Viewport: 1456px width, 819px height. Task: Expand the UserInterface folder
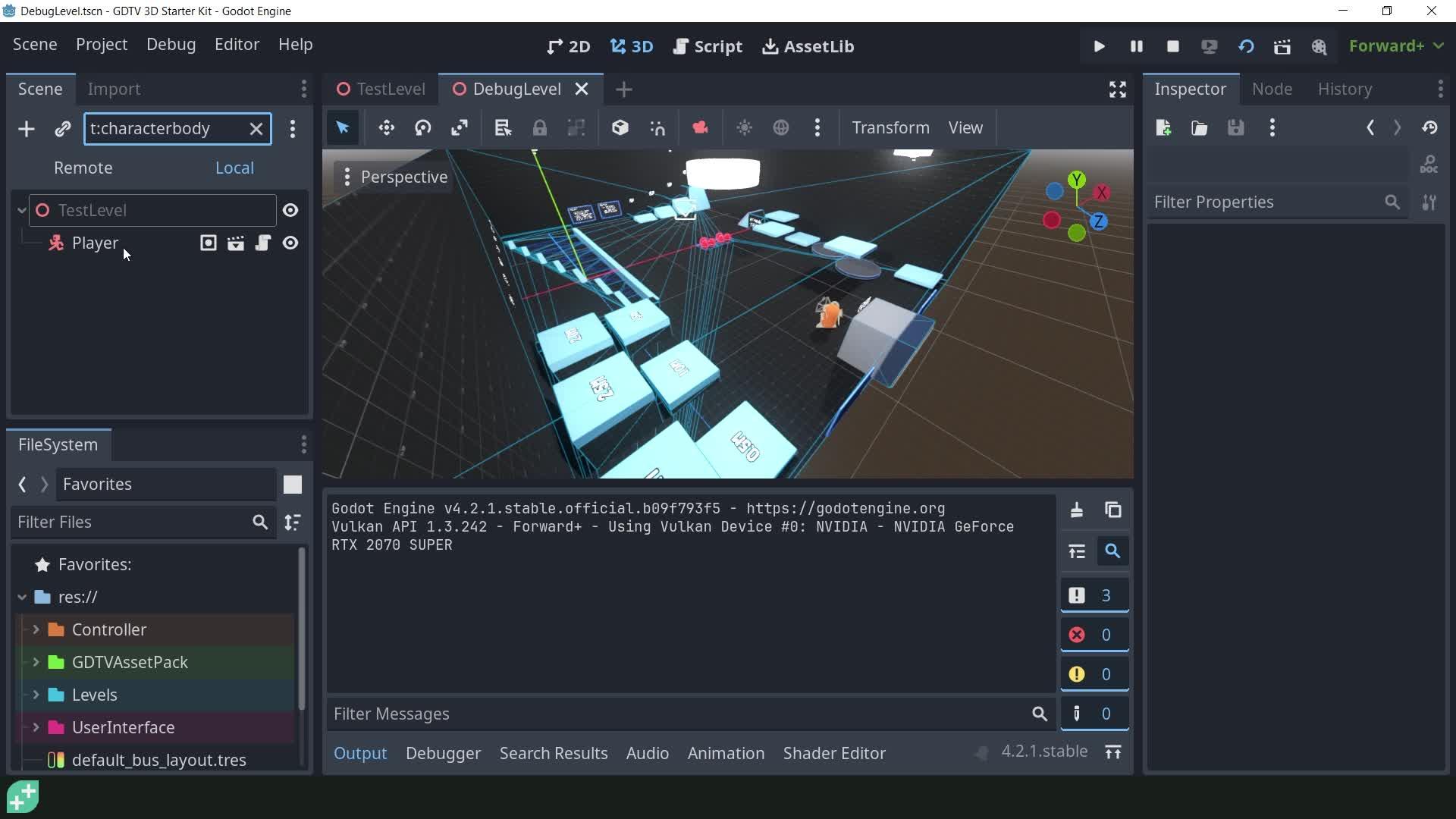(x=36, y=727)
